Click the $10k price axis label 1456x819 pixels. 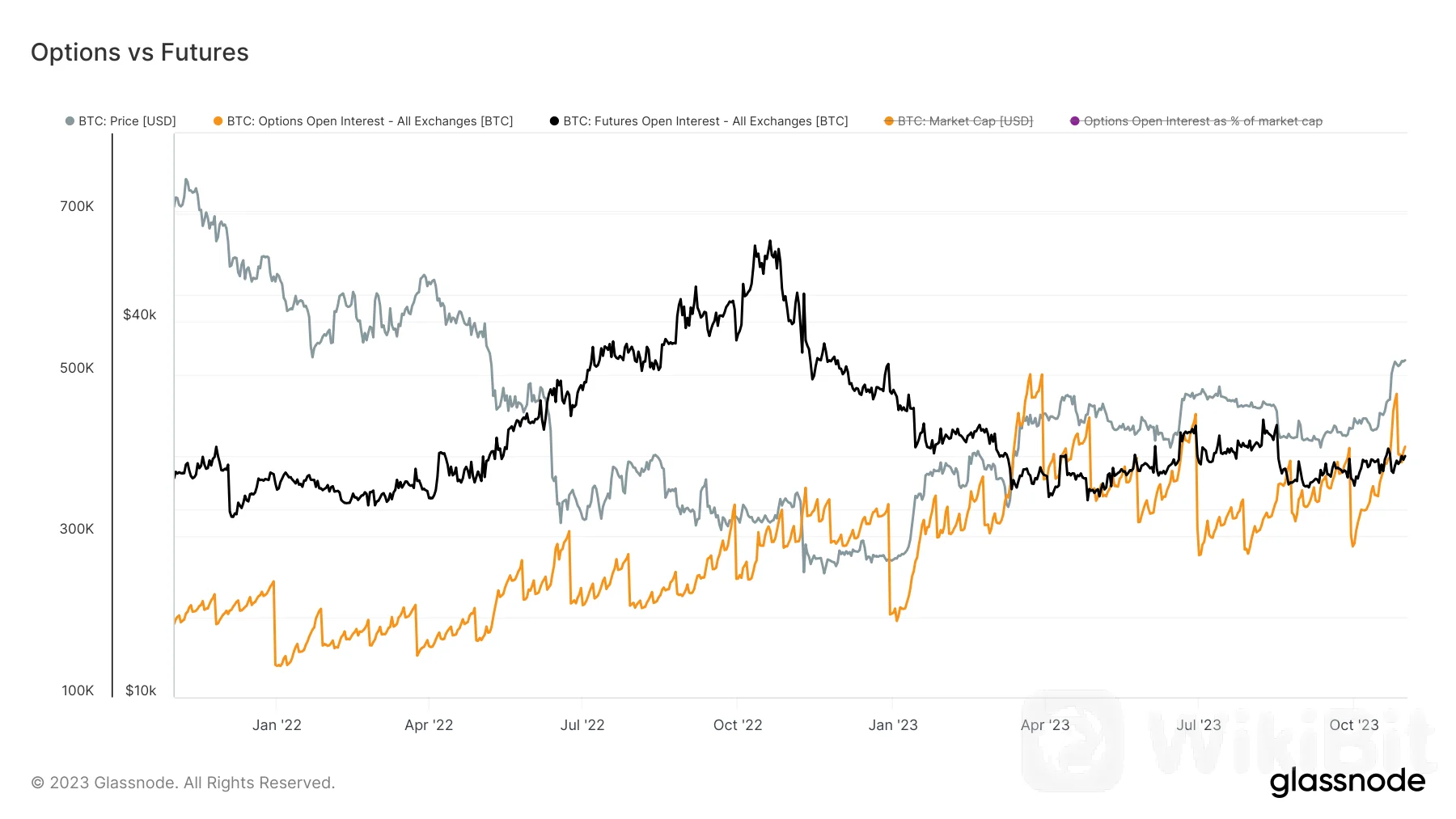(141, 690)
